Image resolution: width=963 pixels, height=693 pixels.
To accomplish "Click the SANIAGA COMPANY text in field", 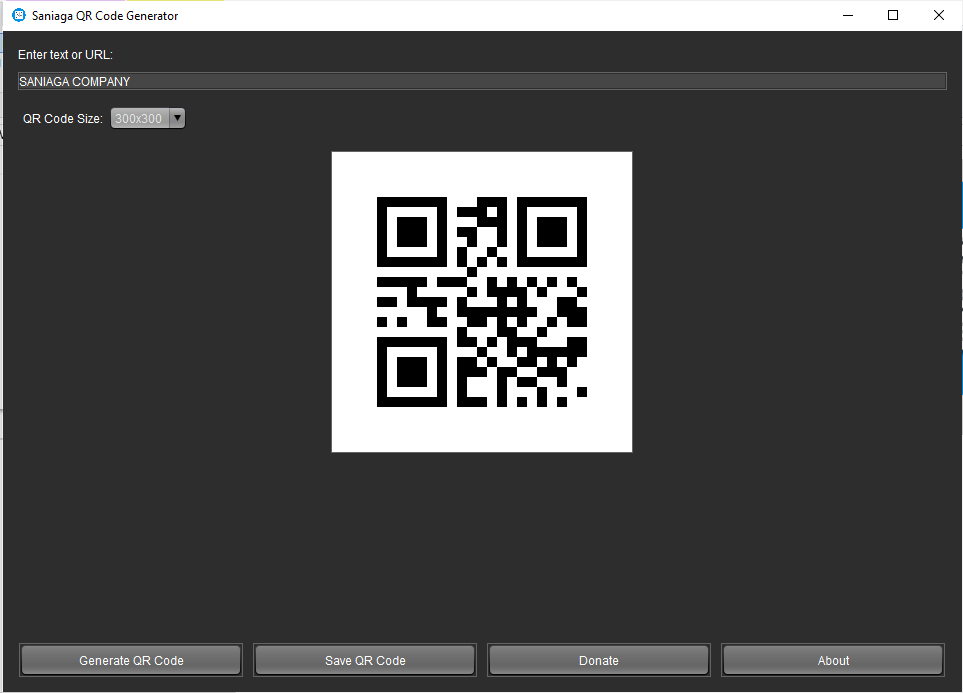I will coord(74,81).
